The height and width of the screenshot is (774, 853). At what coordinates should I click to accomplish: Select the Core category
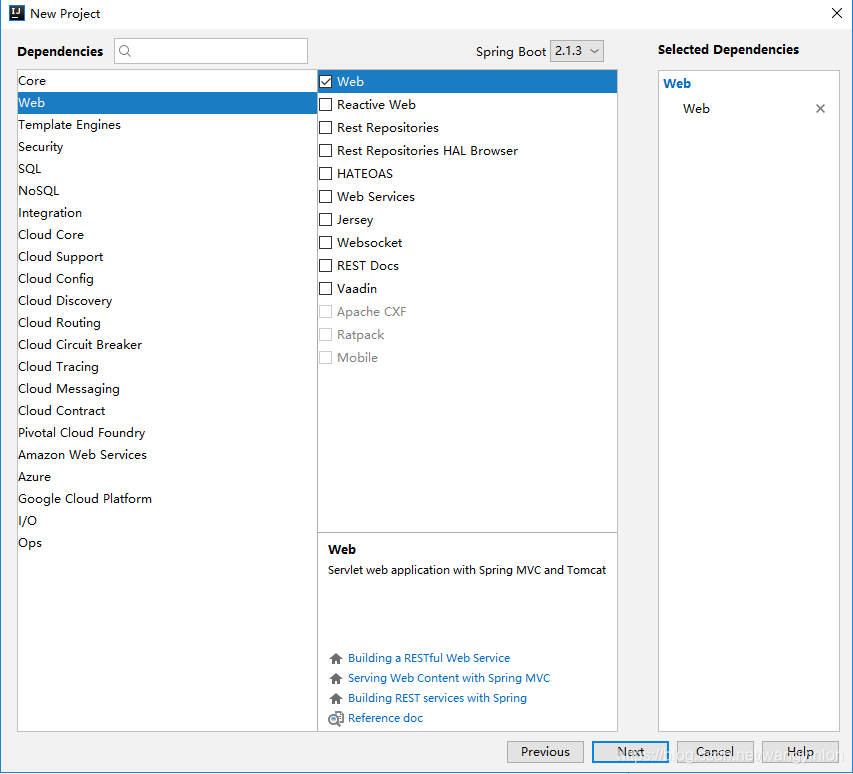pyautogui.click(x=167, y=81)
